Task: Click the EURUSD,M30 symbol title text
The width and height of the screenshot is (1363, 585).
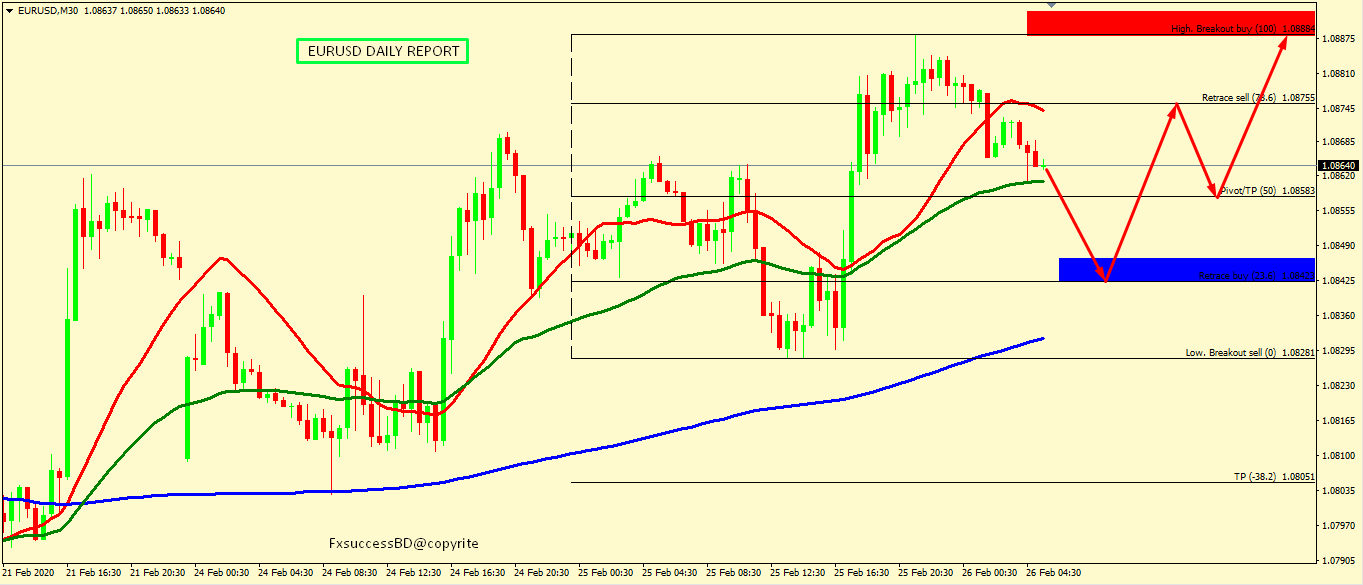Action: coord(49,11)
